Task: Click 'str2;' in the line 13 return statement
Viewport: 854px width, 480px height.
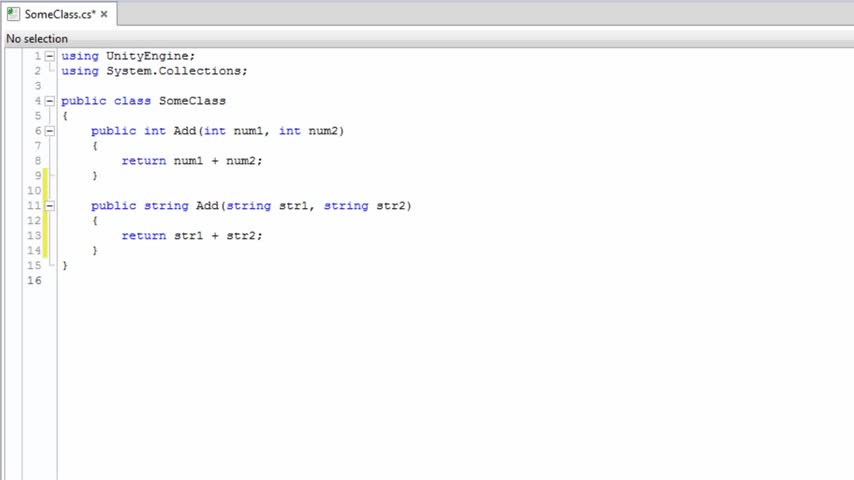Action: (x=244, y=235)
